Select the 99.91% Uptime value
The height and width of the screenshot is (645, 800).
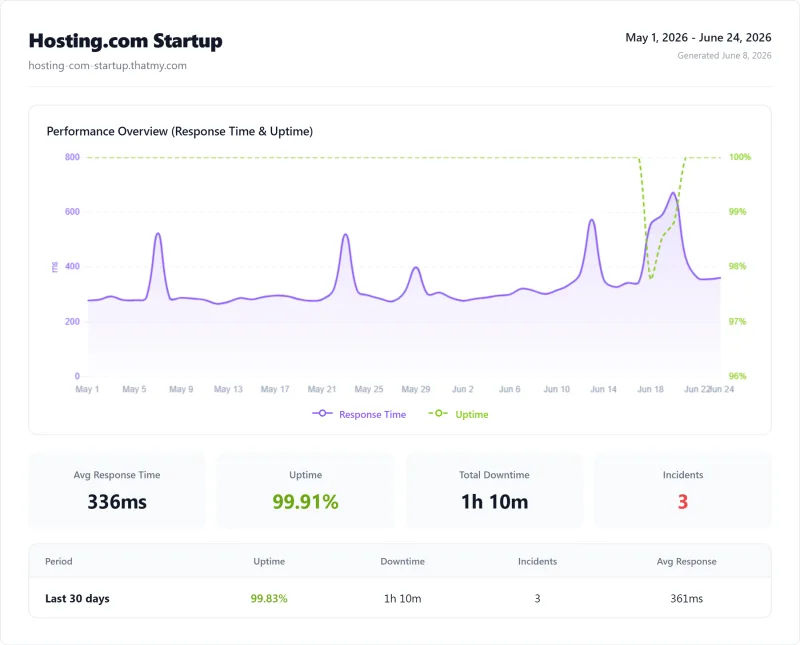coord(305,502)
